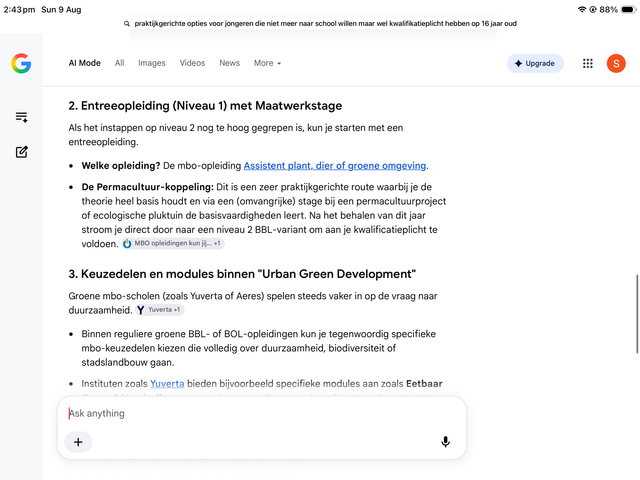Switch to the Images tab

[x=151, y=63]
